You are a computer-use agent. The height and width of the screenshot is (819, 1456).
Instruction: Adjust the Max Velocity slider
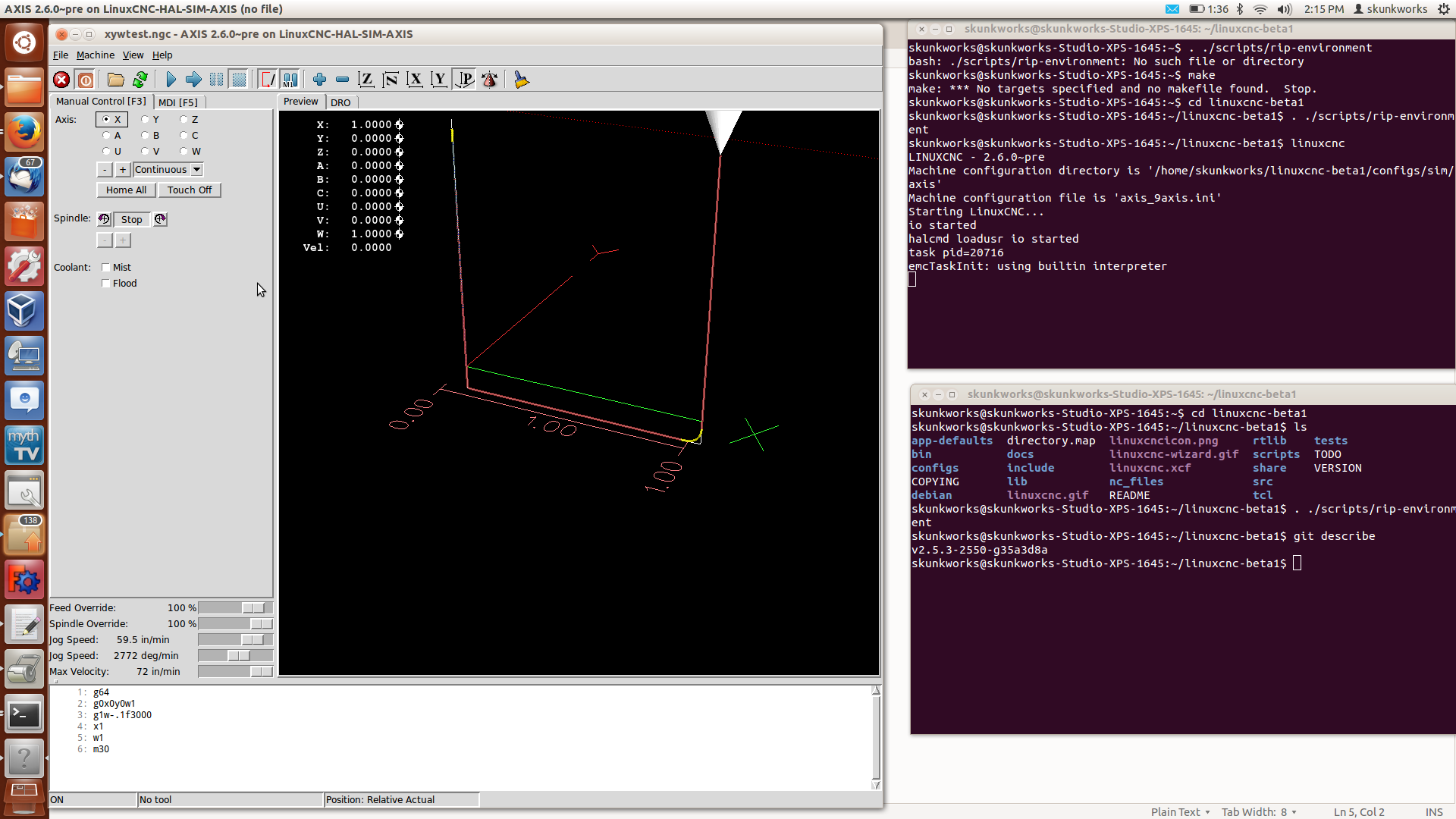(235, 671)
